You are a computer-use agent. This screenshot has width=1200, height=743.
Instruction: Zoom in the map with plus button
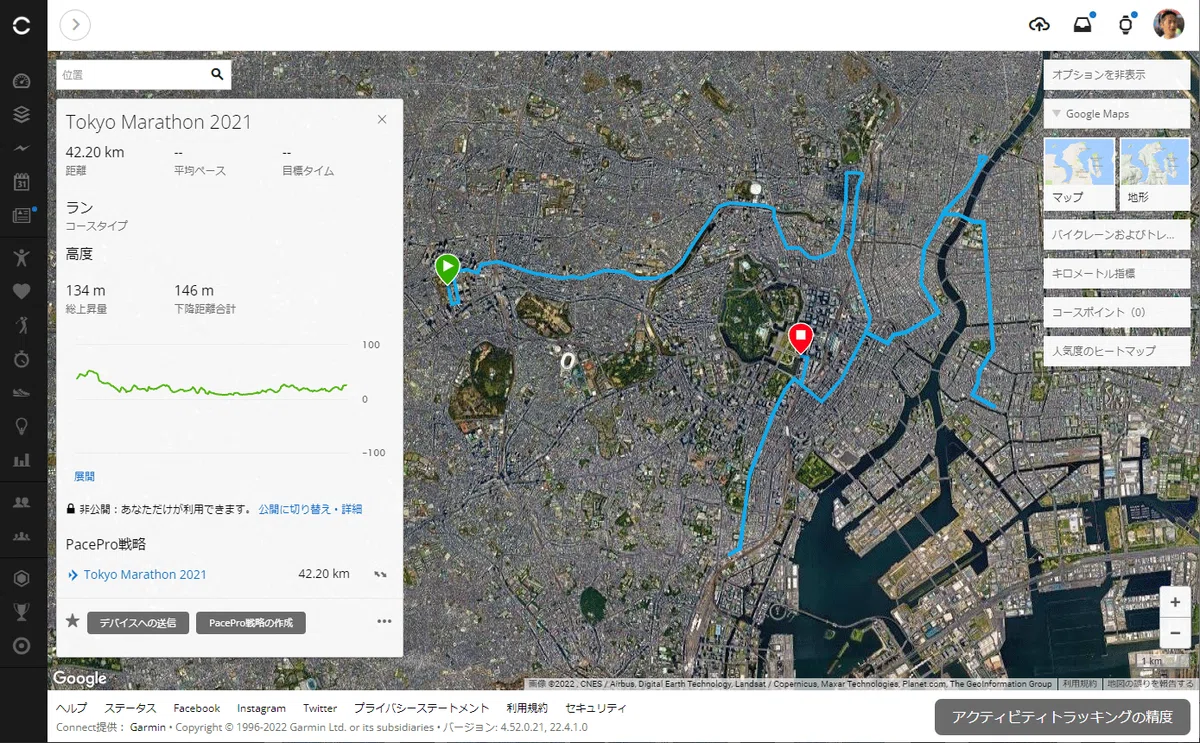[1175, 602]
